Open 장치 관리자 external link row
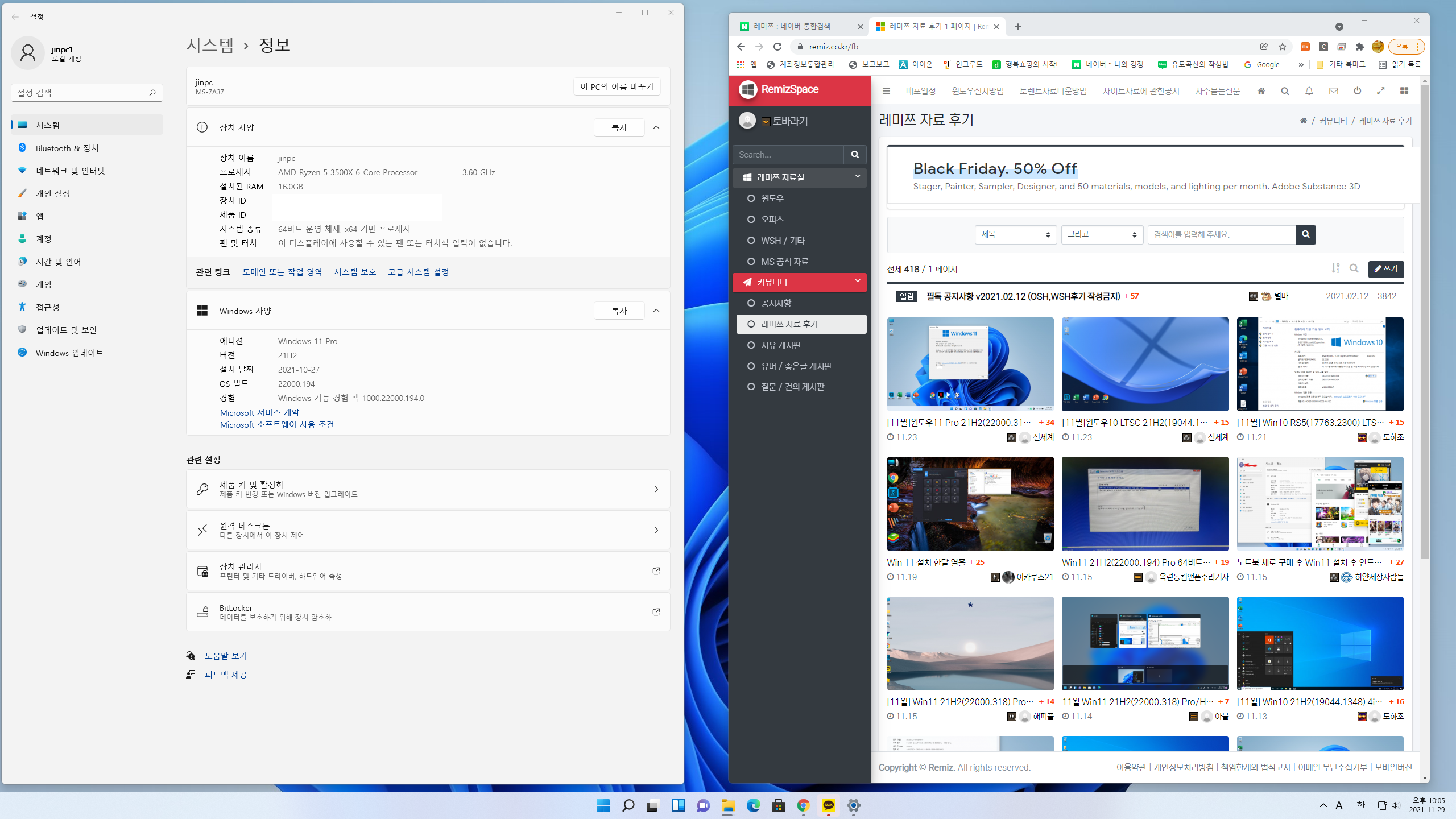The image size is (1456, 819). tap(428, 571)
